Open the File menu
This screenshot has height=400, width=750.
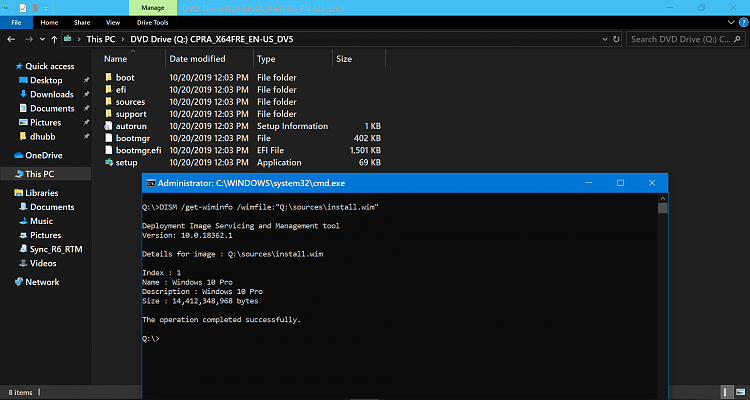pos(16,22)
